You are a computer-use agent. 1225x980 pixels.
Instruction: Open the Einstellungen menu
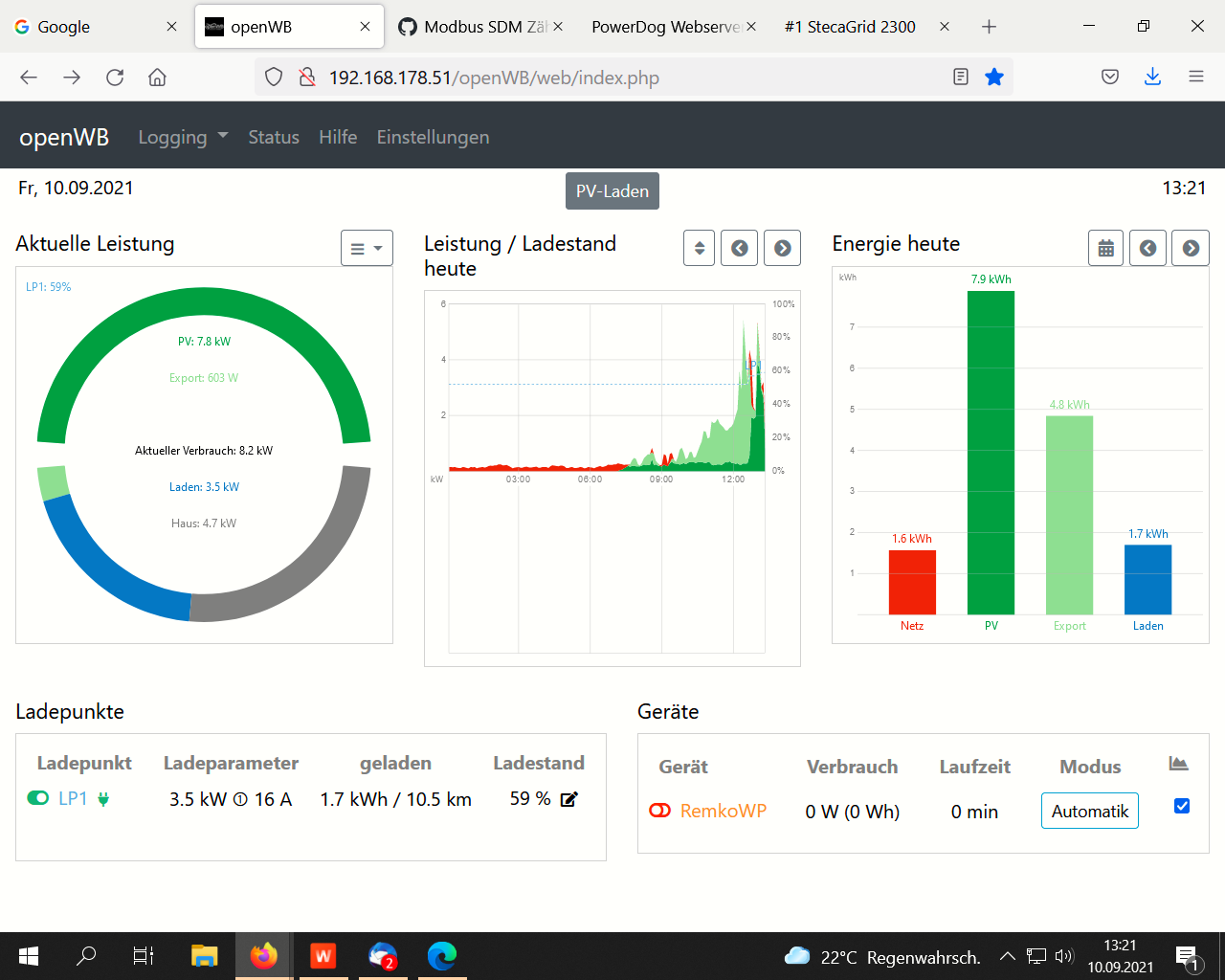(x=433, y=137)
